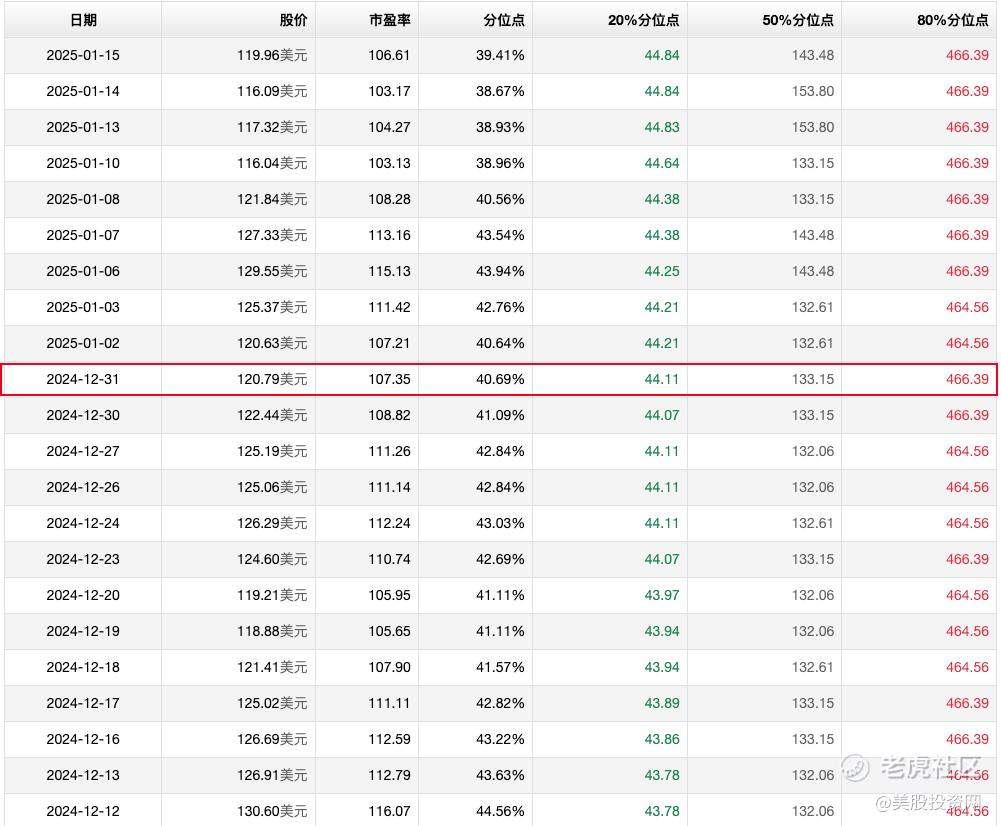
Task: Click the @美股投资网 watermark text
Action: [x=928, y=802]
